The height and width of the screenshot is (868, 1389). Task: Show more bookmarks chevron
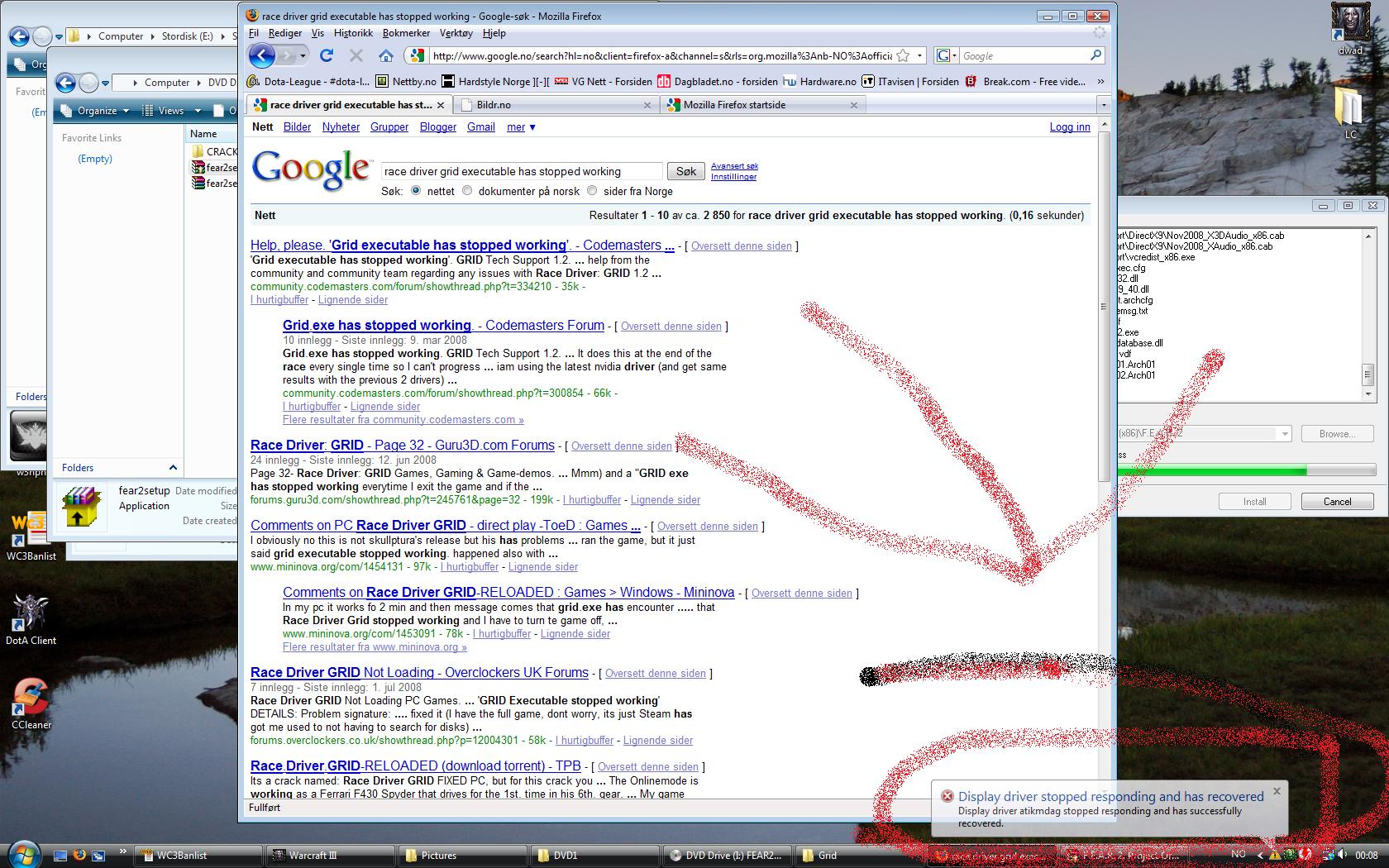click(x=1100, y=81)
